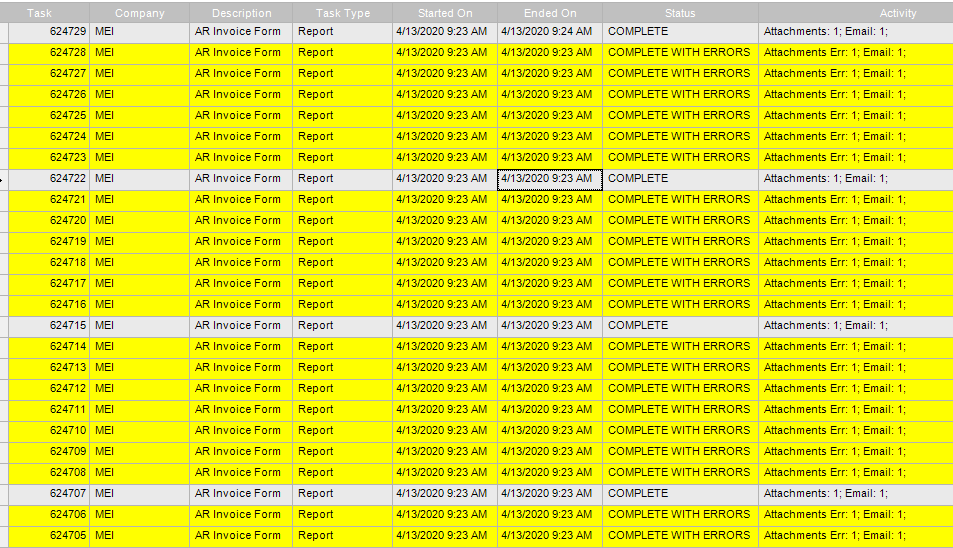Select task number 624707 cell
Image resolution: width=953 pixels, height=548 pixels.
[49, 493]
